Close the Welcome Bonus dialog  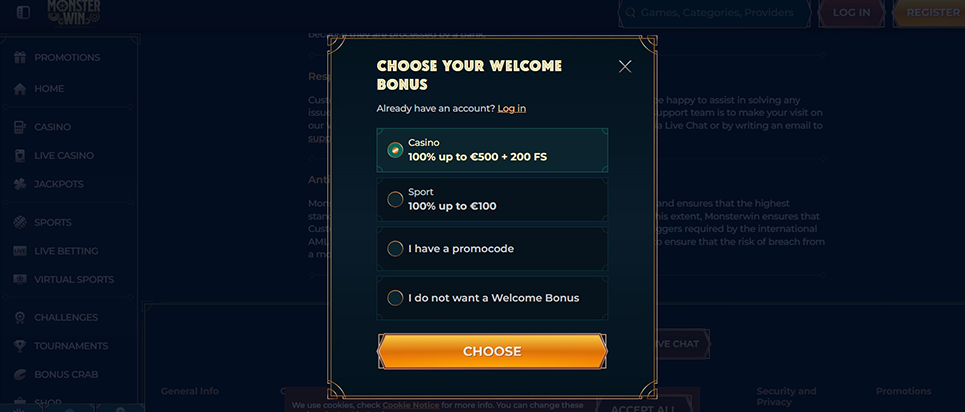pyautogui.click(x=625, y=67)
